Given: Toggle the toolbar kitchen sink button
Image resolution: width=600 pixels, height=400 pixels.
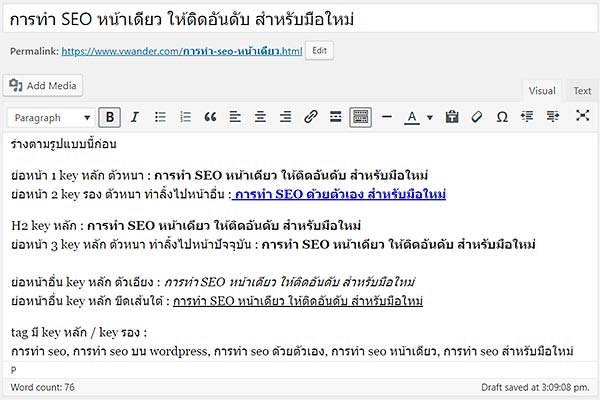Looking at the screenshot, I should (360, 117).
